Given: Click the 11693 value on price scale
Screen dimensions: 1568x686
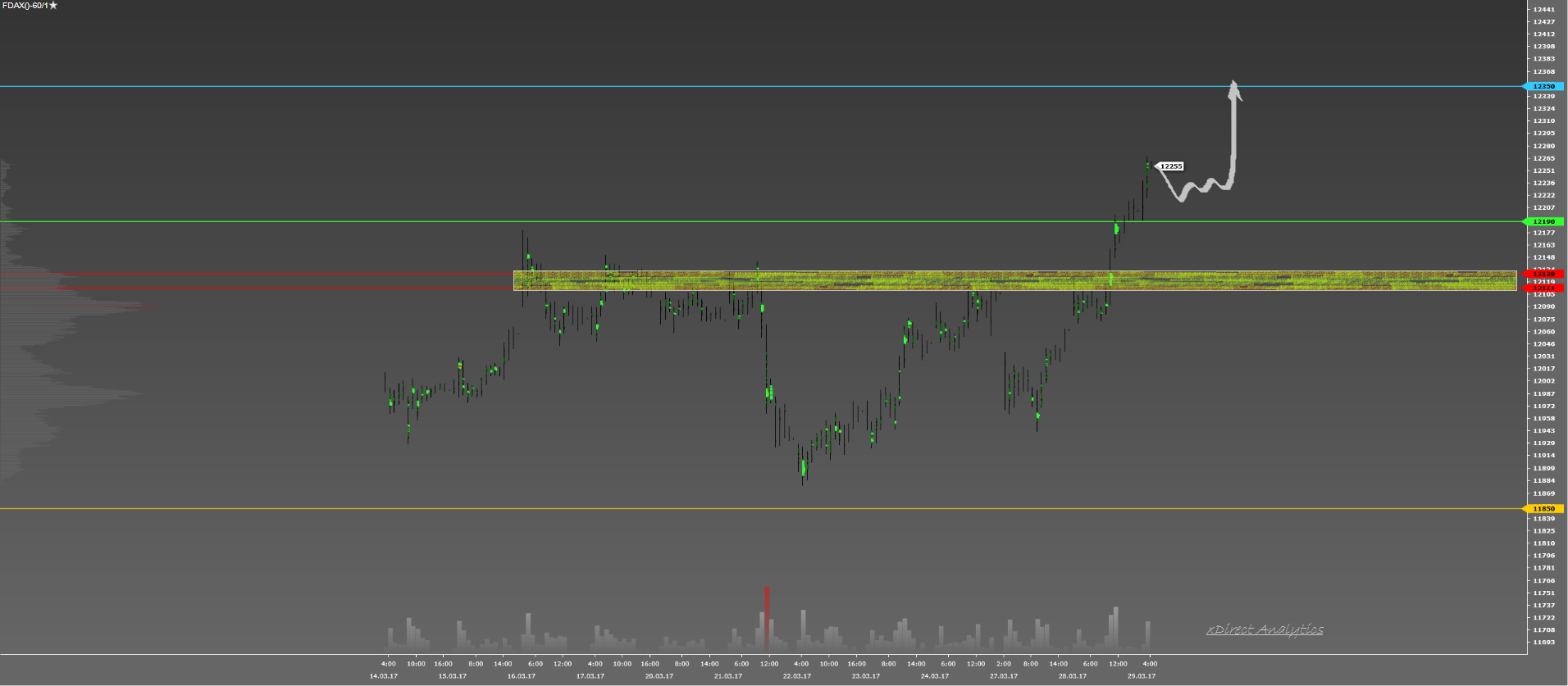Looking at the screenshot, I should coord(1543,642).
